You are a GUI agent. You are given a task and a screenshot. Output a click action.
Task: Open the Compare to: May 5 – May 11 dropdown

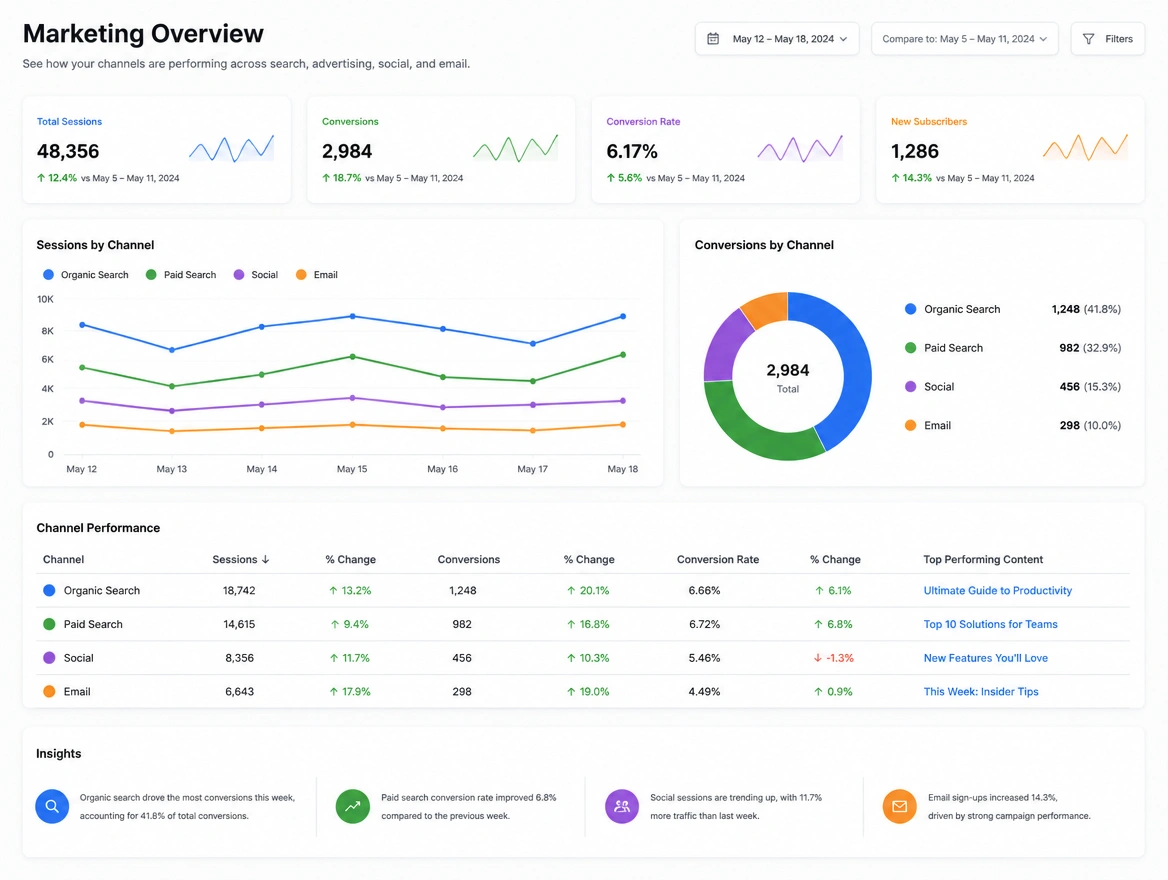point(965,39)
